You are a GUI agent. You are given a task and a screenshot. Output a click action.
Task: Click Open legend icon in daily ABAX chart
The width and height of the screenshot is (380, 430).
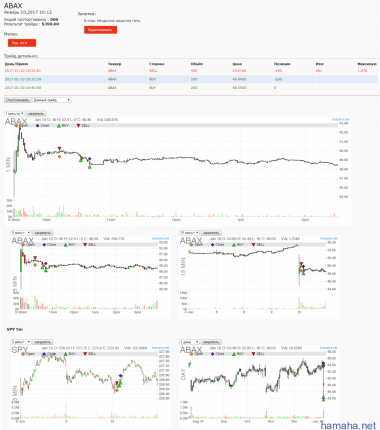192,354
